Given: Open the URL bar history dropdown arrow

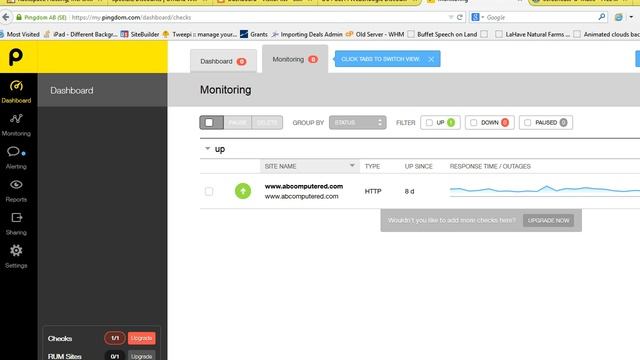Looking at the screenshot, I should [x=451, y=17].
